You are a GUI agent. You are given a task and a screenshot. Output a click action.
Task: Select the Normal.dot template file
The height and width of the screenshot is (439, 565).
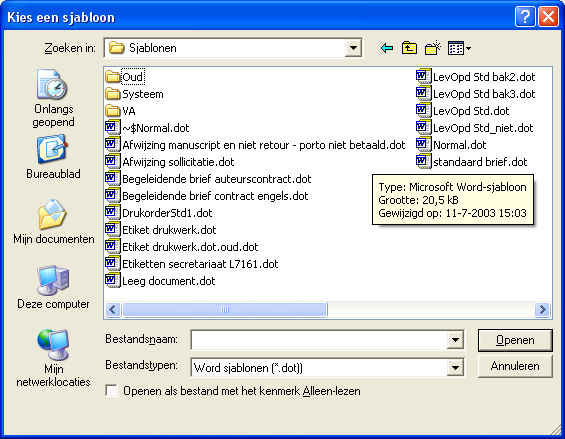pos(451,145)
